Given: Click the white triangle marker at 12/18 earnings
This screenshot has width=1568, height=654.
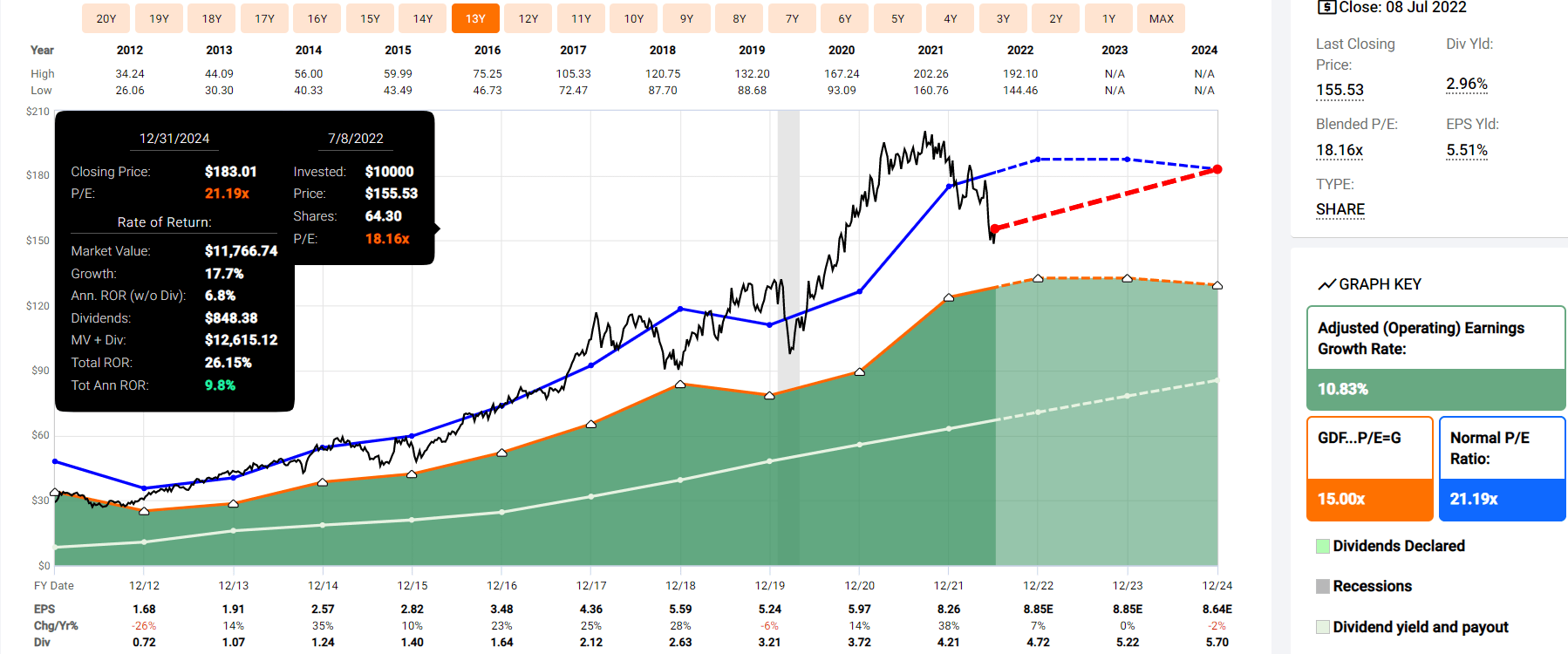Looking at the screenshot, I should 680,385.
